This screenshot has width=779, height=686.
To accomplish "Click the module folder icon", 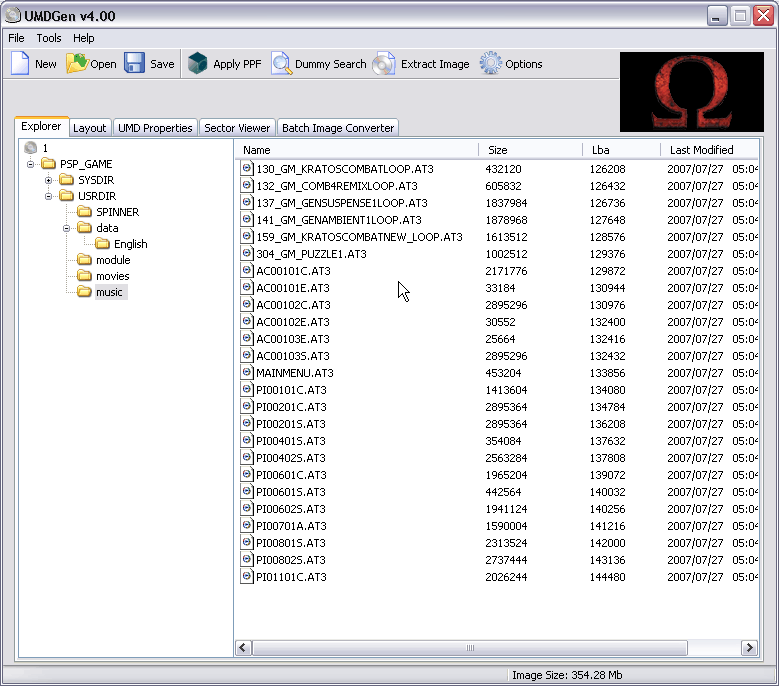I will [84, 259].
